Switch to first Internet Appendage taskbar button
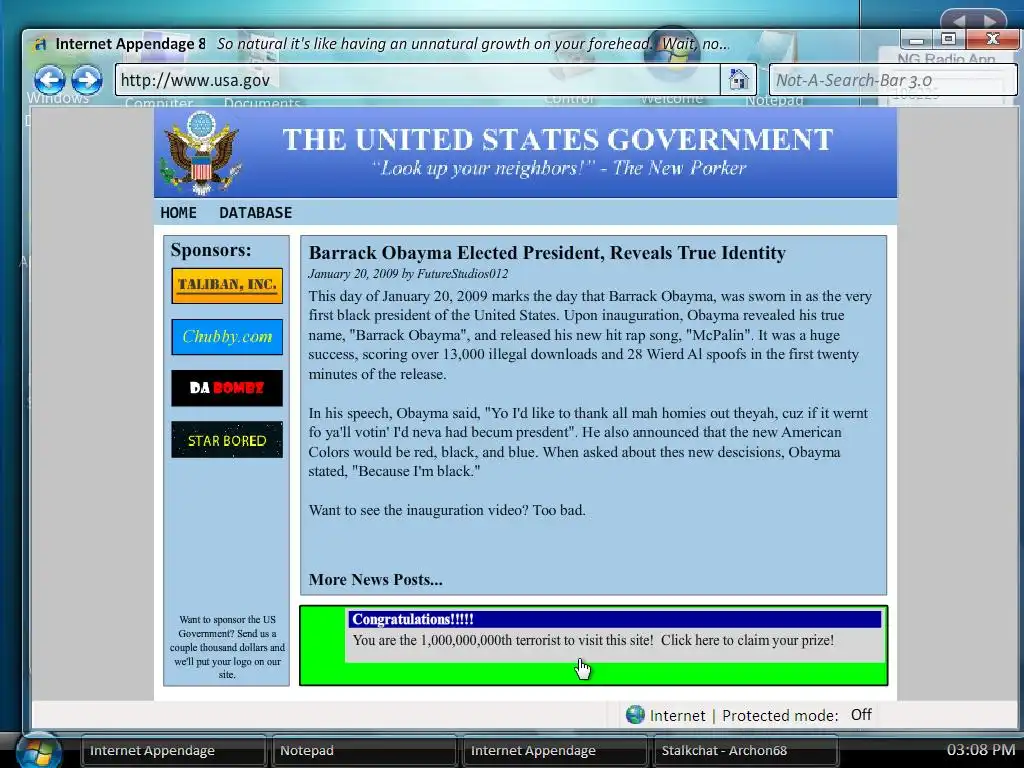This screenshot has width=1024, height=768. click(174, 751)
